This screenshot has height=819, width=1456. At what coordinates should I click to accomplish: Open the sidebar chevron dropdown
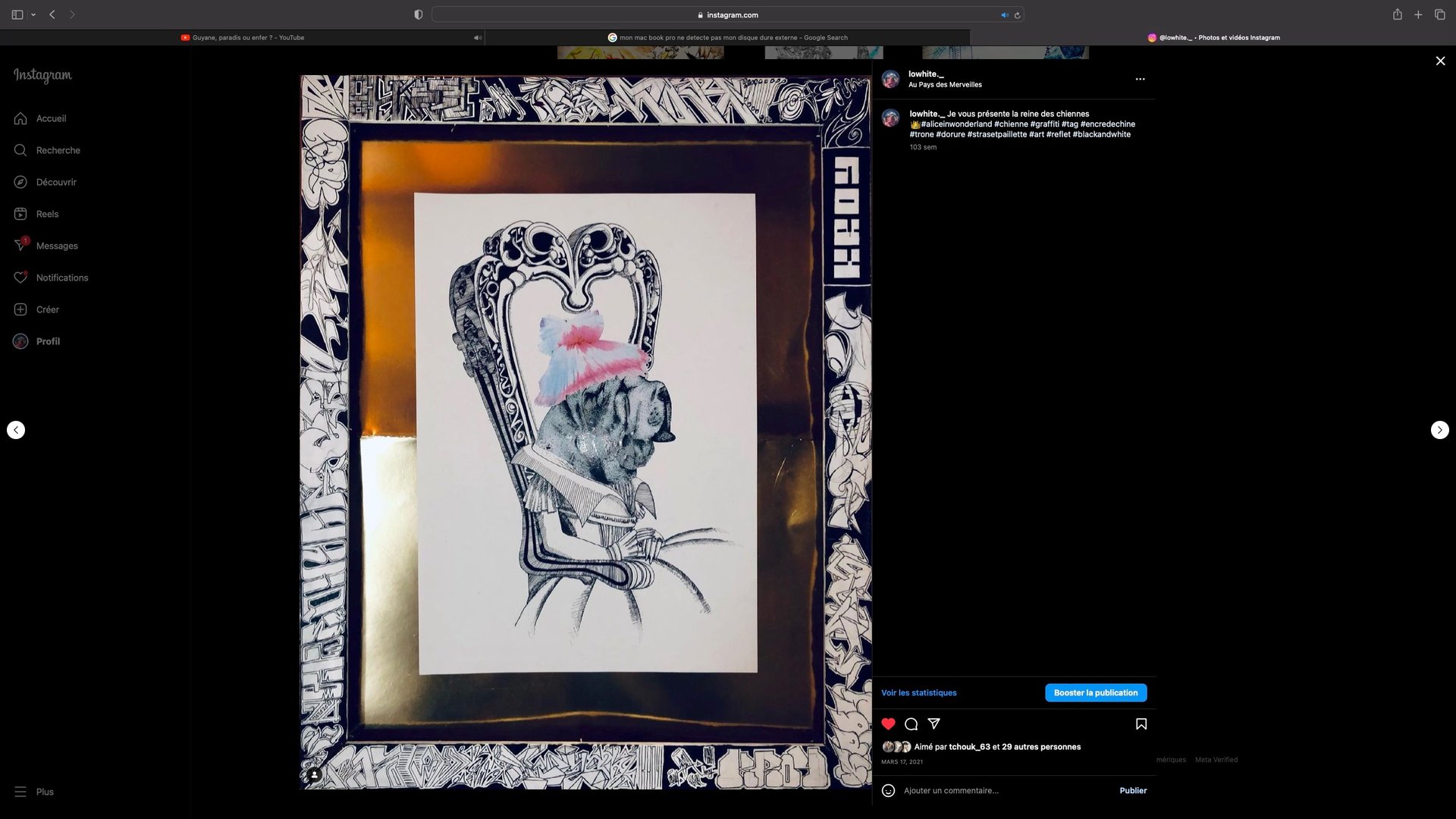tap(32, 14)
